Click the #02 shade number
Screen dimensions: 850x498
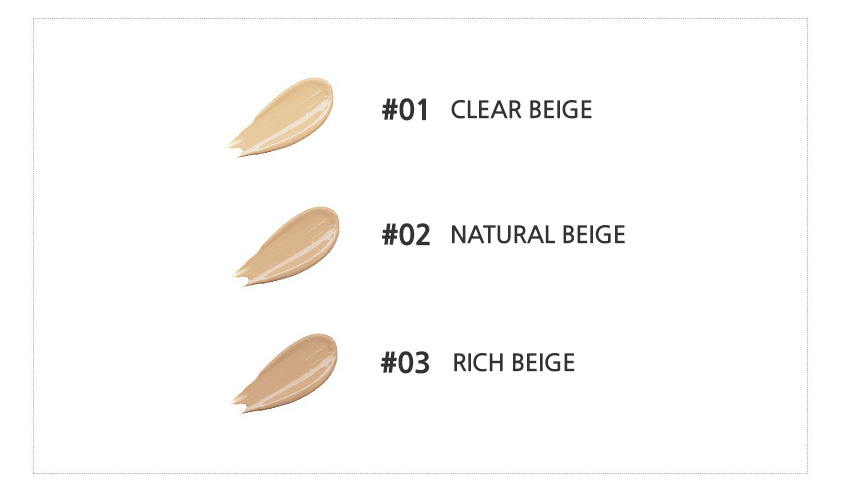pos(406,235)
